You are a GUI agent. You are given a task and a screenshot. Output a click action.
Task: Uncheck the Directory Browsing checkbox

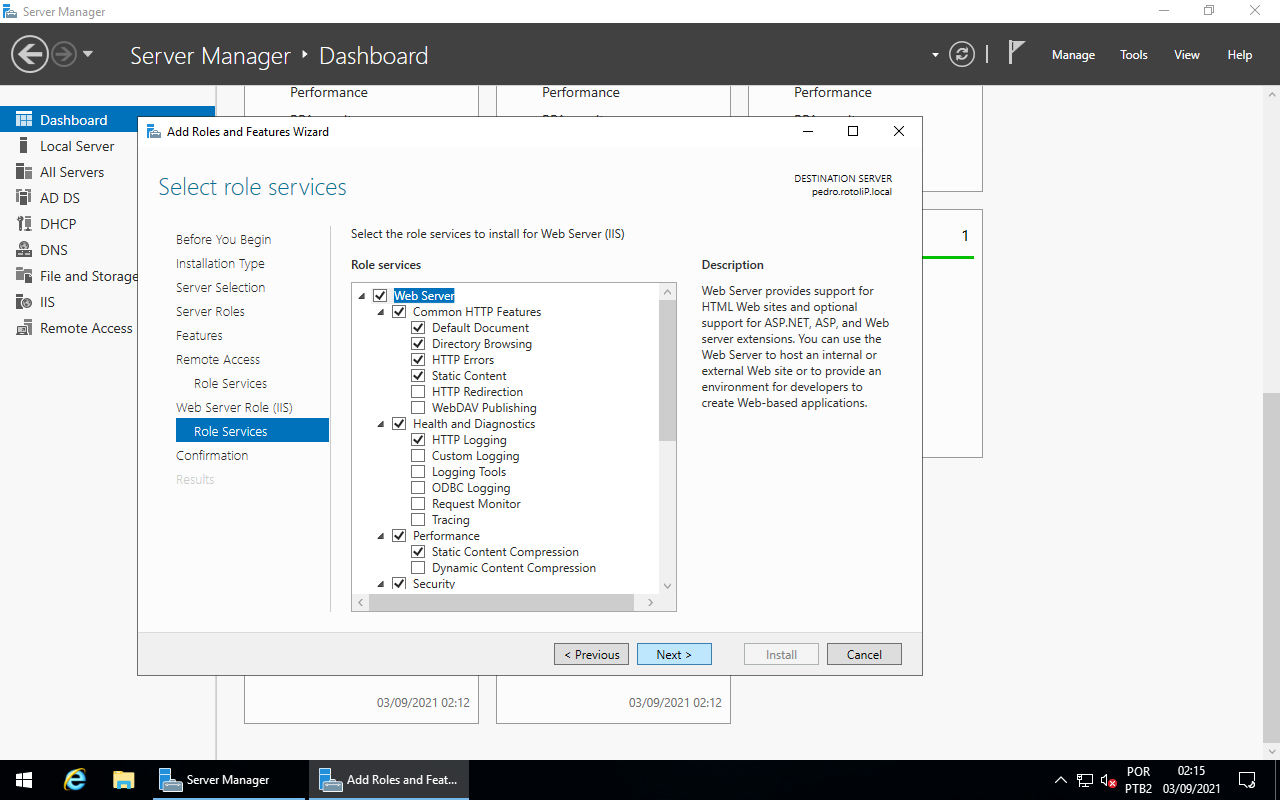[418, 344]
